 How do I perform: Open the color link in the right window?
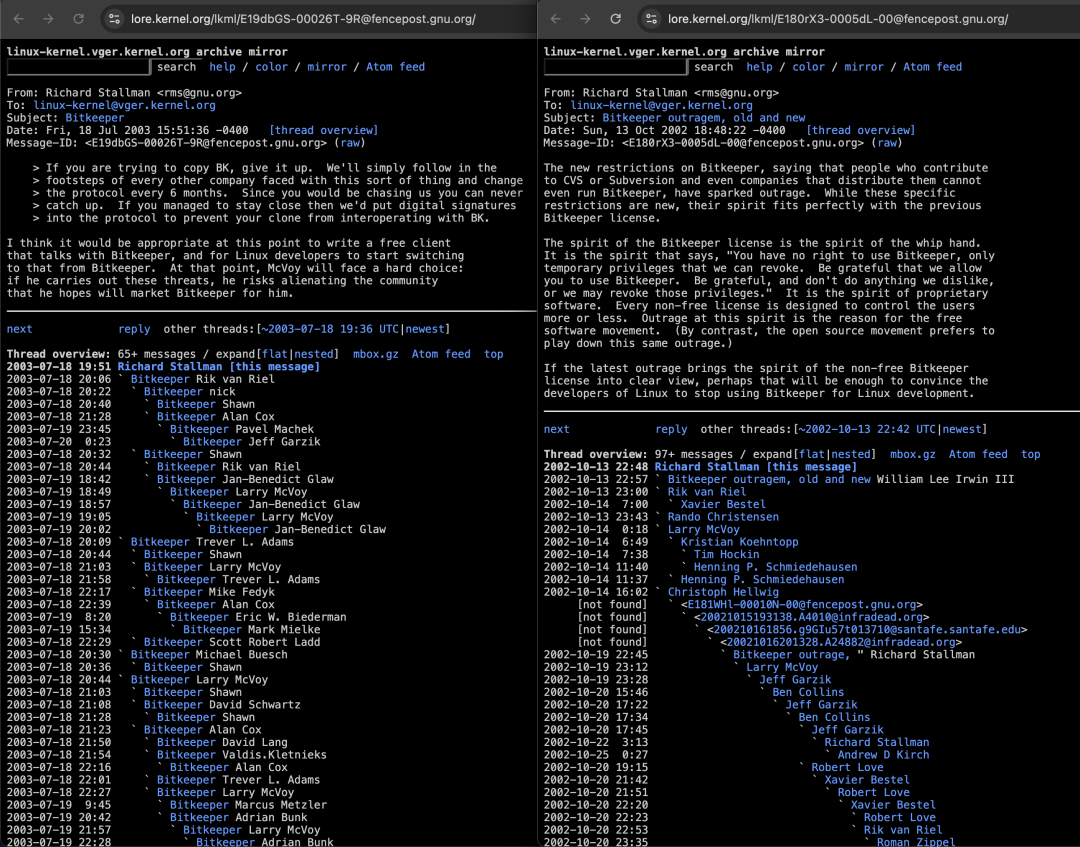809,67
